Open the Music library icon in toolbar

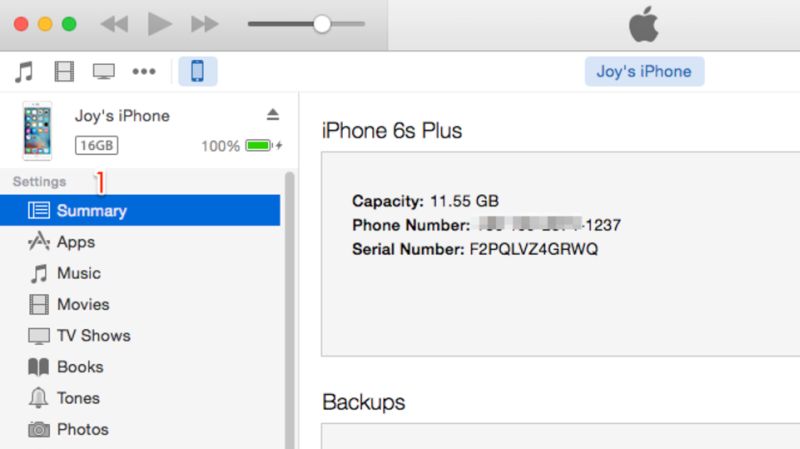pyautogui.click(x=23, y=71)
